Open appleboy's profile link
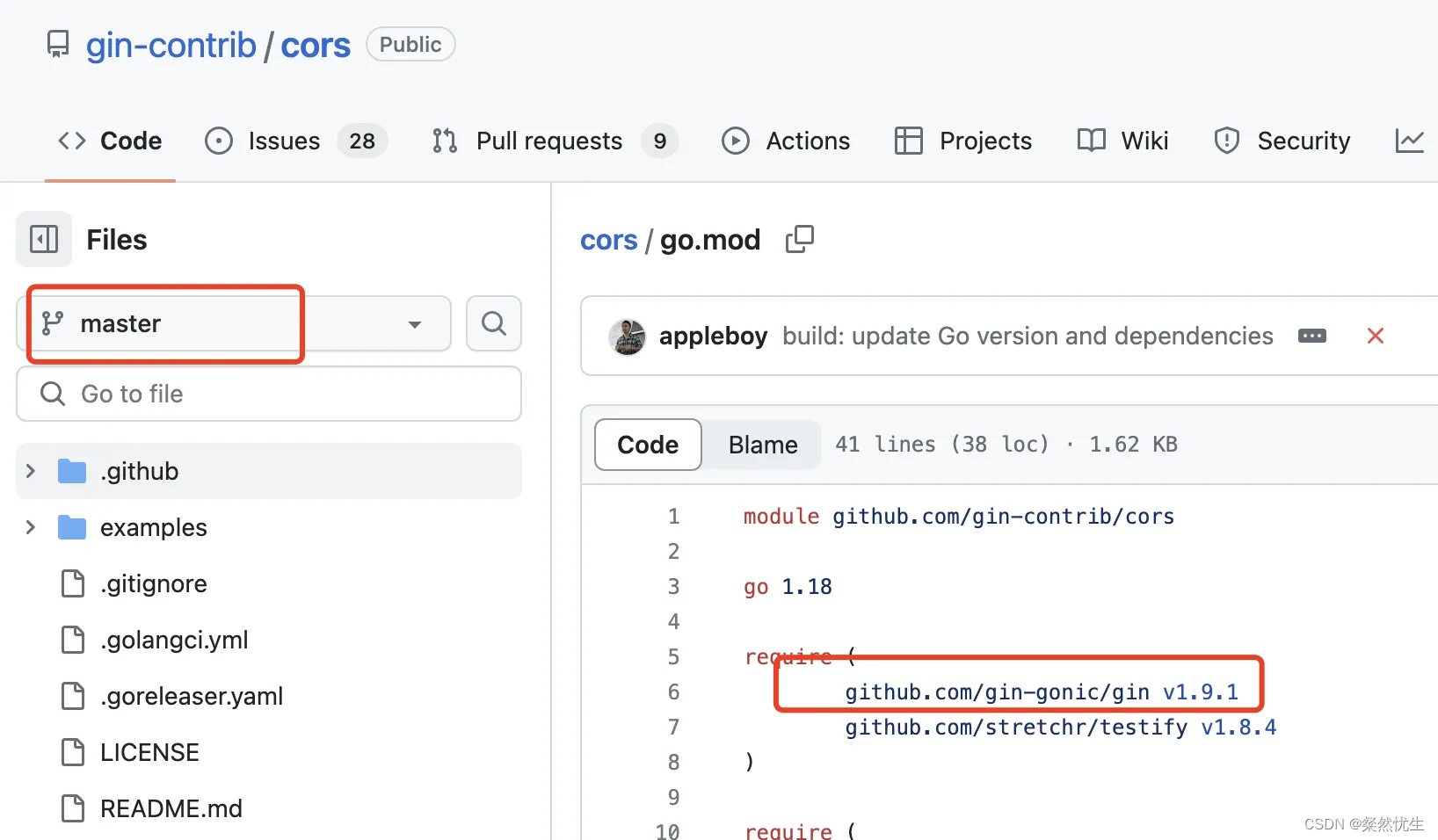 pyautogui.click(x=713, y=337)
